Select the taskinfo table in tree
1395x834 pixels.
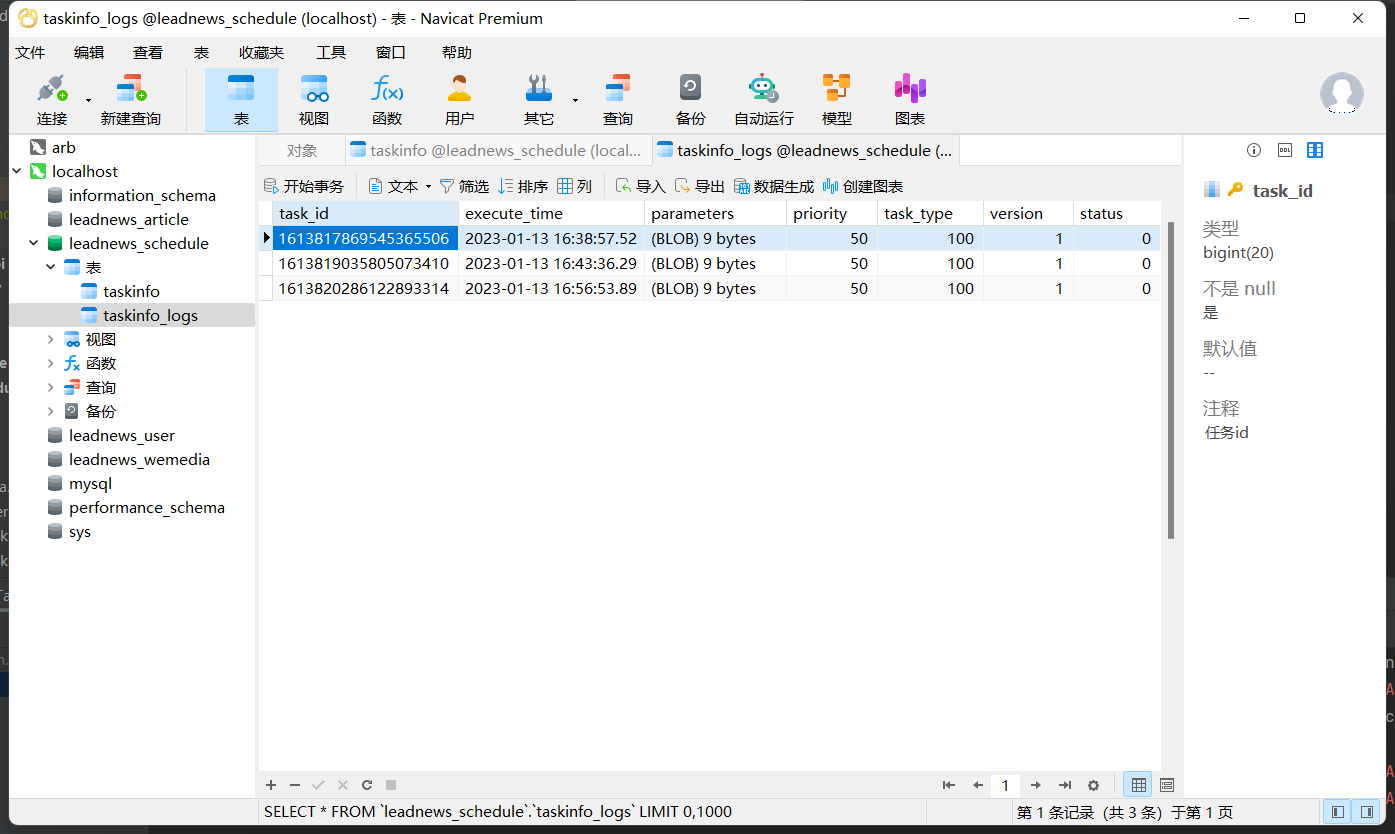tap(131, 291)
